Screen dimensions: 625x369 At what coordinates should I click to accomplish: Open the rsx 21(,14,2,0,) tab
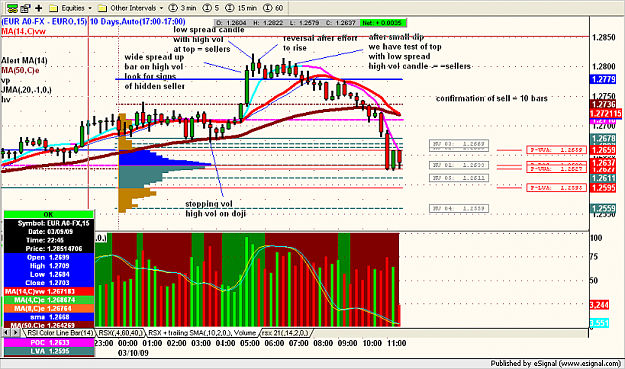coord(285,333)
